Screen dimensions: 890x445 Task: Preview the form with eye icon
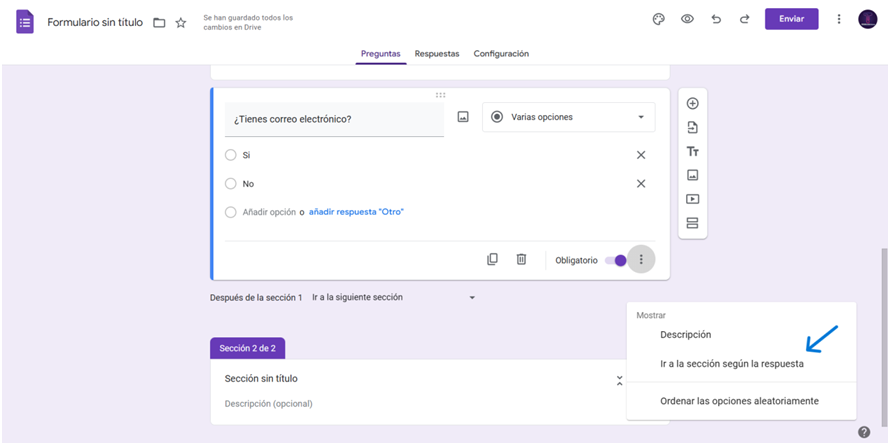click(687, 19)
